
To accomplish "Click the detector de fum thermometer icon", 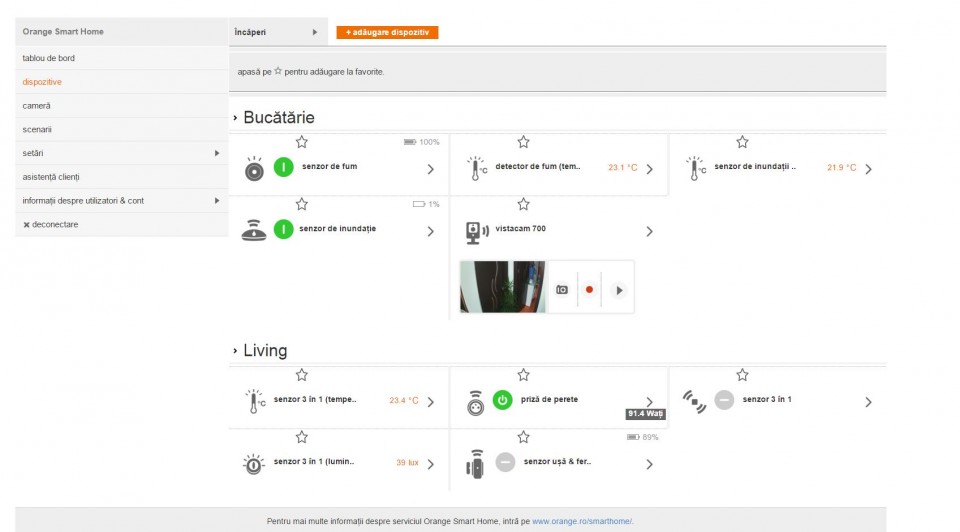I will tap(476, 168).
